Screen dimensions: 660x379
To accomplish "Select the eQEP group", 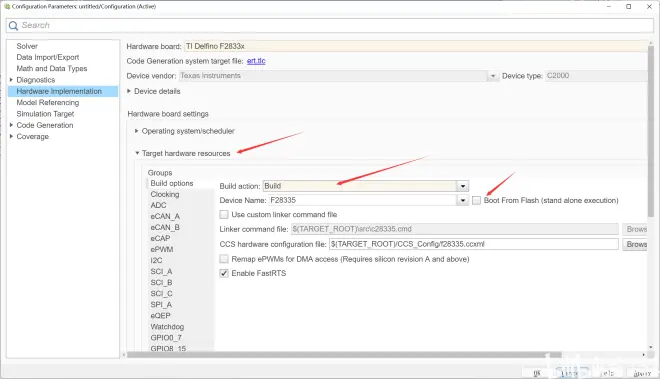I will (160, 316).
